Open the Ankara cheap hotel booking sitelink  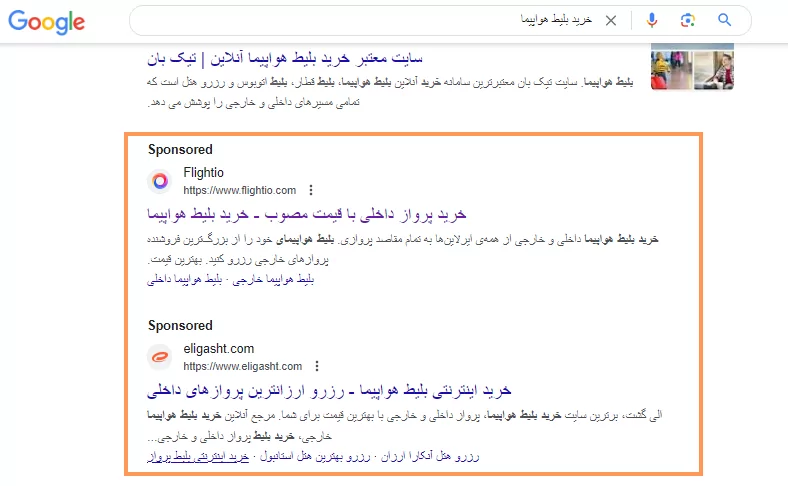click(430, 456)
